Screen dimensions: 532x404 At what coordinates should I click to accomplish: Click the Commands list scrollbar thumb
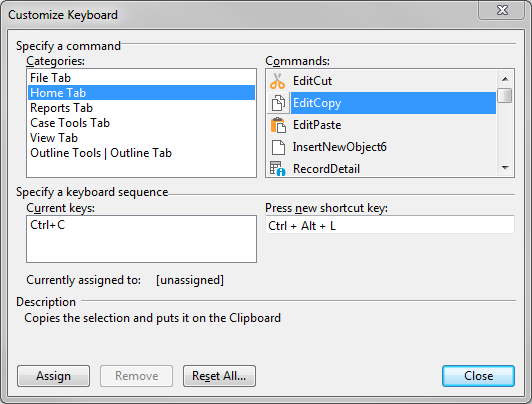(x=505, y=95)
